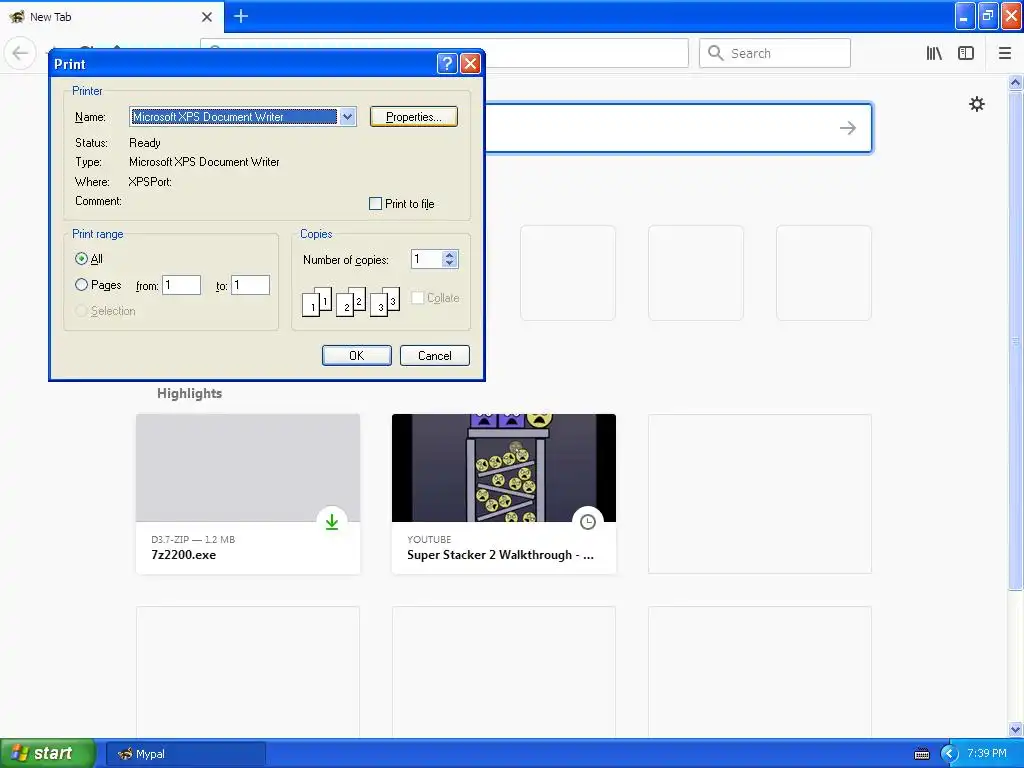1024x768 pixels.
Task: Click the 7:39 PM taskbar clock
Action: tap(987, 753)
